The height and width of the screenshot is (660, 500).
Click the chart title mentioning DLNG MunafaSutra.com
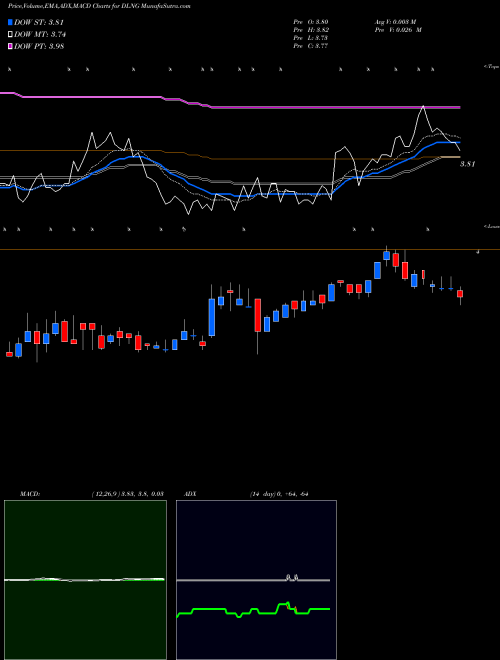click(99, 7)
